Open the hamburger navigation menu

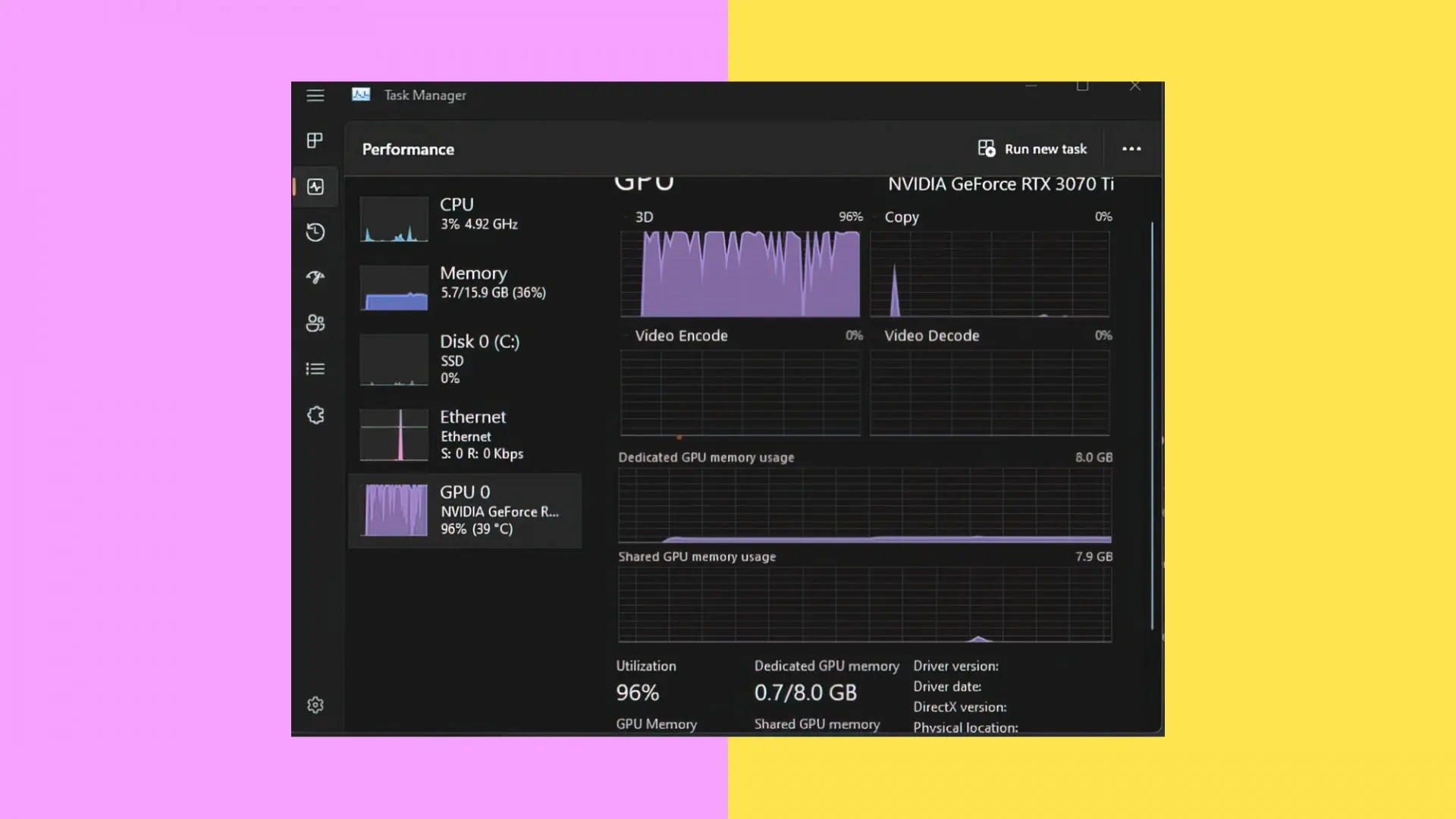coord(315,96)
